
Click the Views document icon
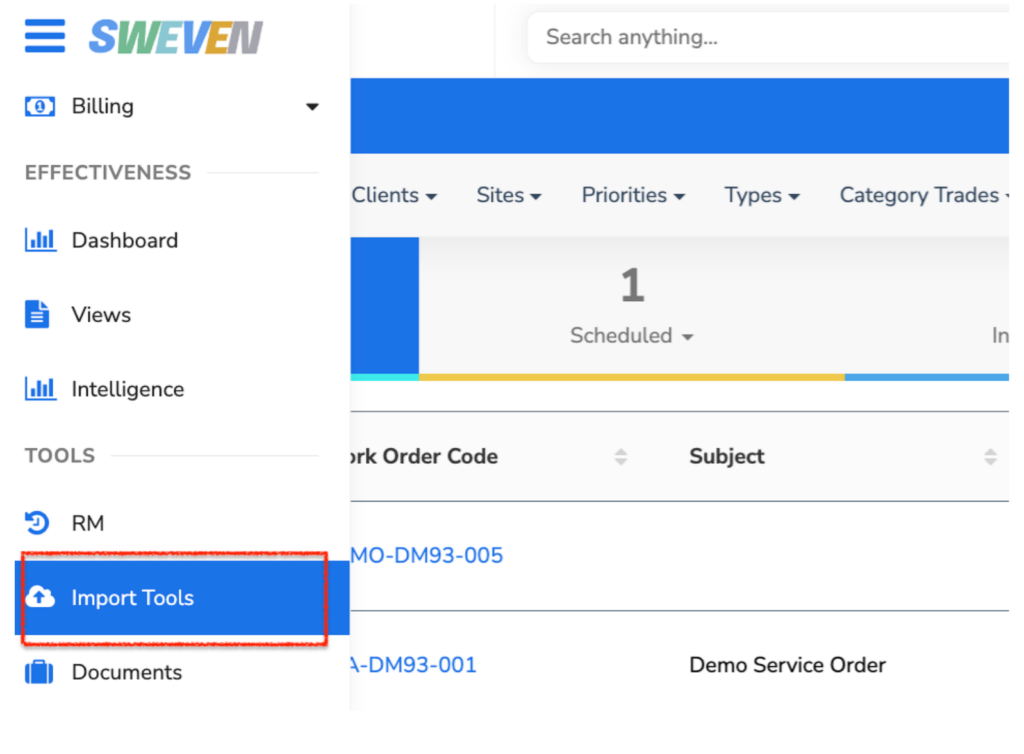pos(37,314)
